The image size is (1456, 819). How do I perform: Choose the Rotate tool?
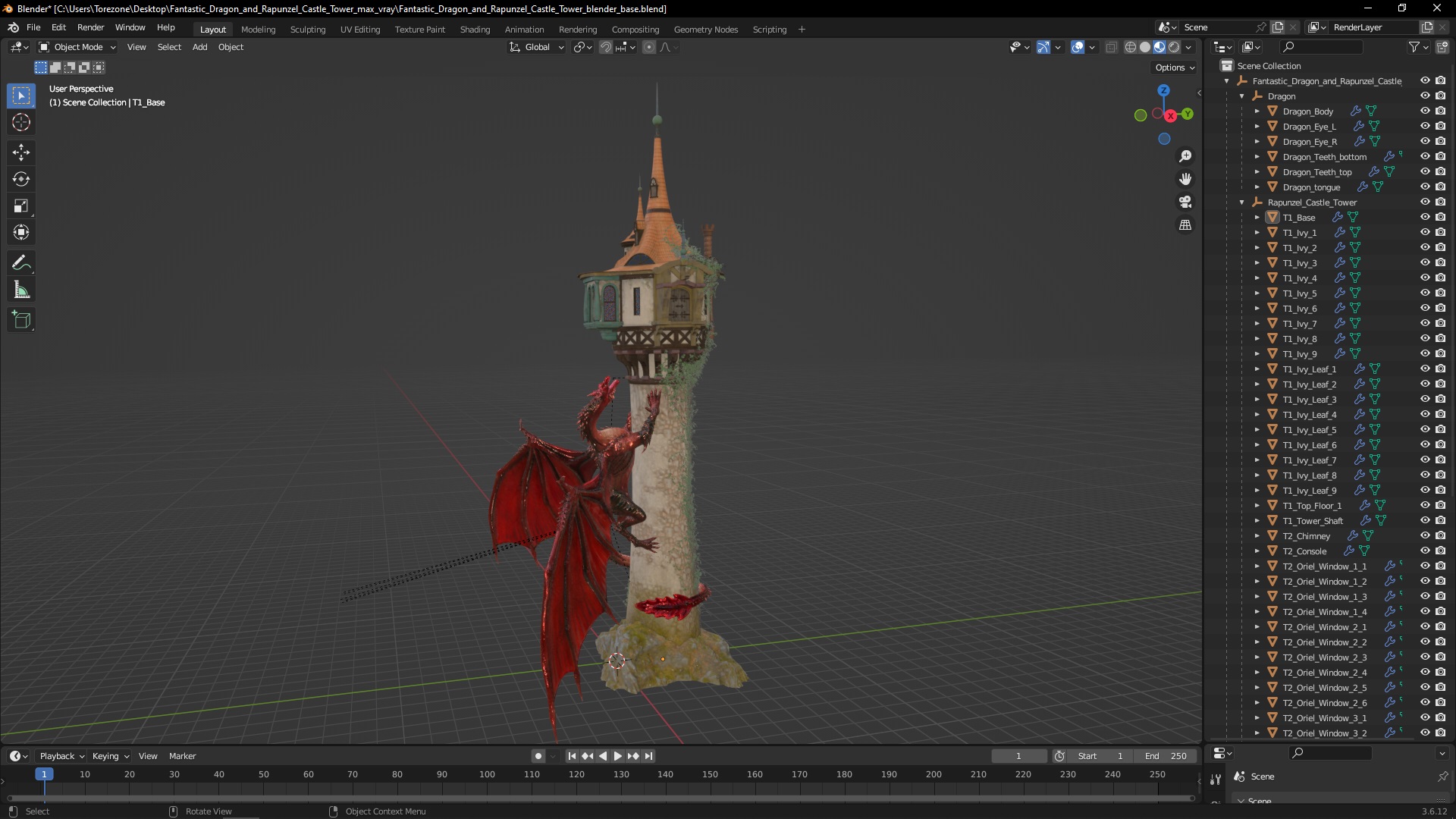click(21, 179)
